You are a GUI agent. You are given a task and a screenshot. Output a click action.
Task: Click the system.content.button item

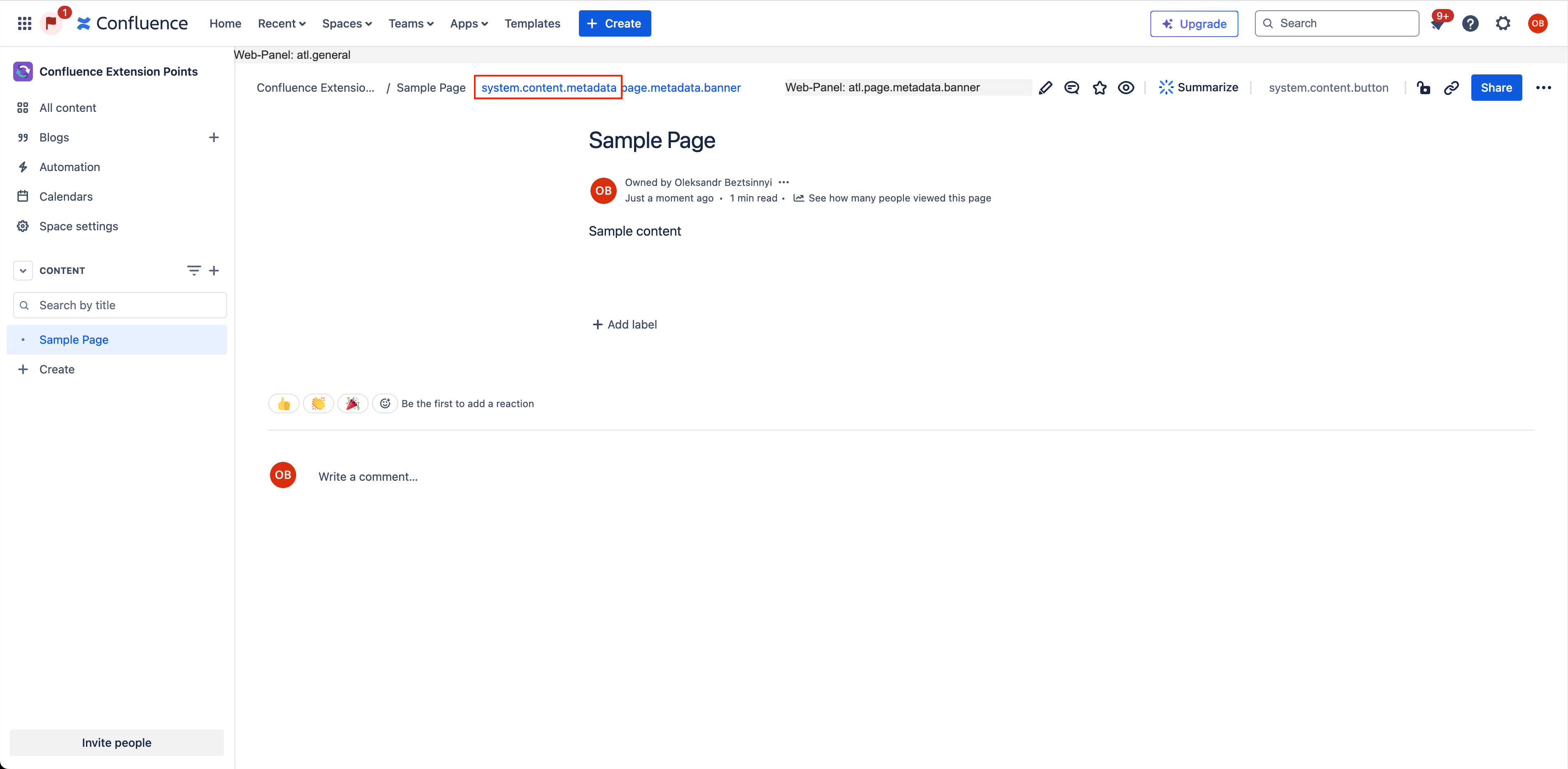[1328, 88]
